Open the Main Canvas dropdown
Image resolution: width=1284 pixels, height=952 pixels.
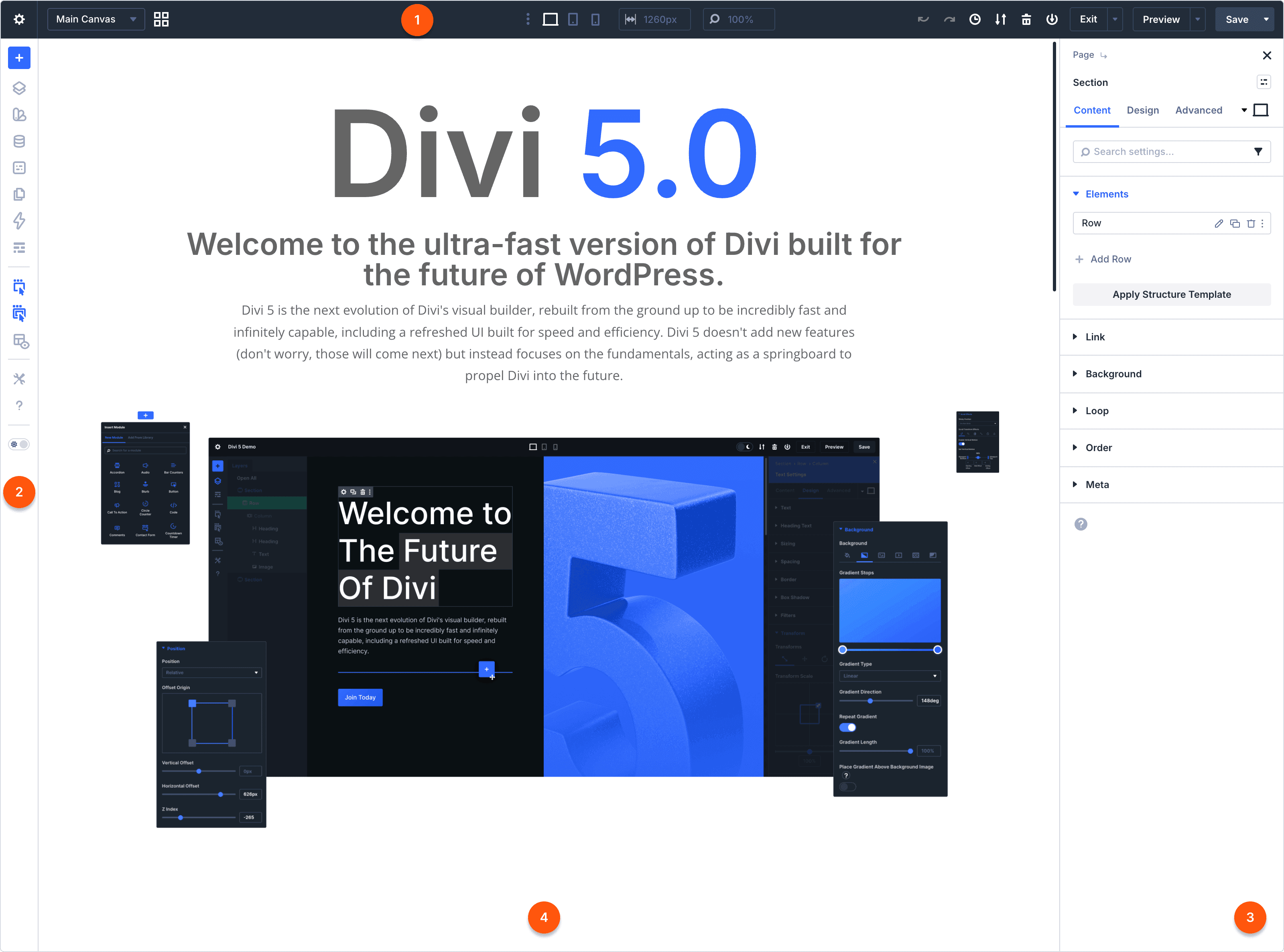click(x=95, y=20)
